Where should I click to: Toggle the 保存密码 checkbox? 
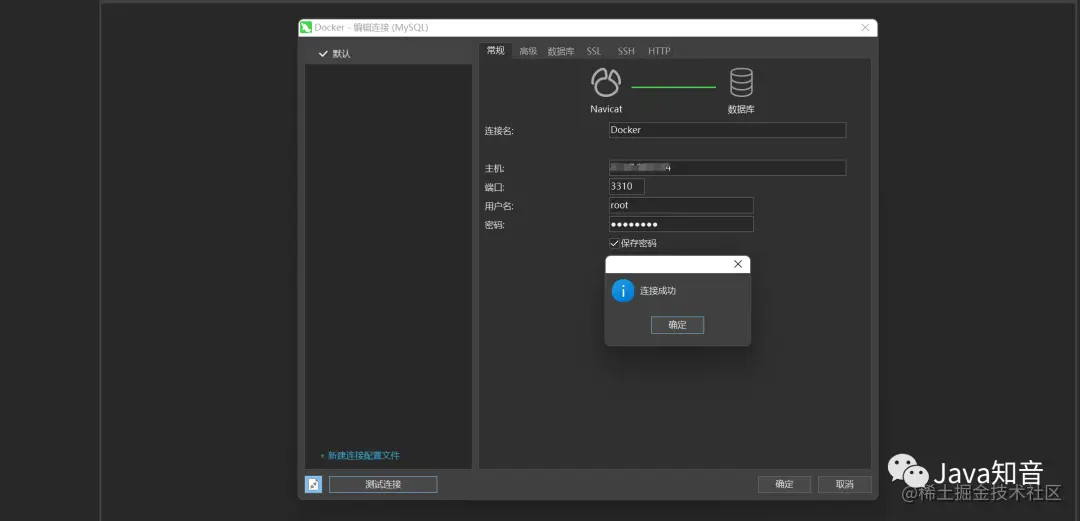[x=614, y=243]
